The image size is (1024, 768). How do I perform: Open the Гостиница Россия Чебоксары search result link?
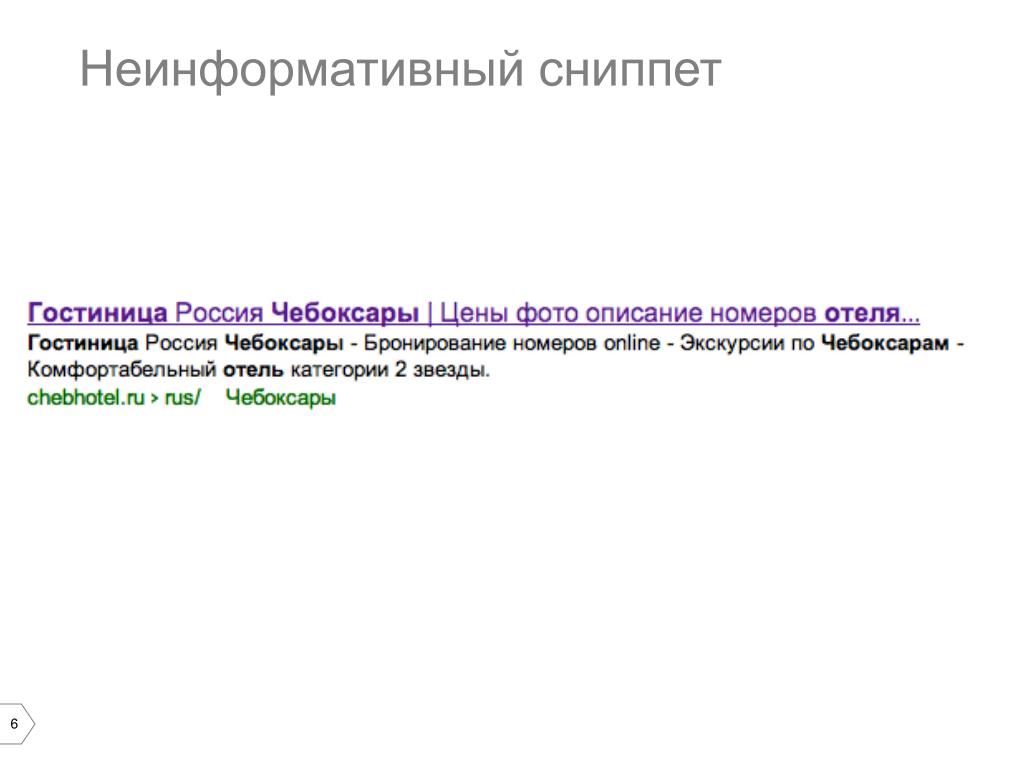(x=473, y=313)
